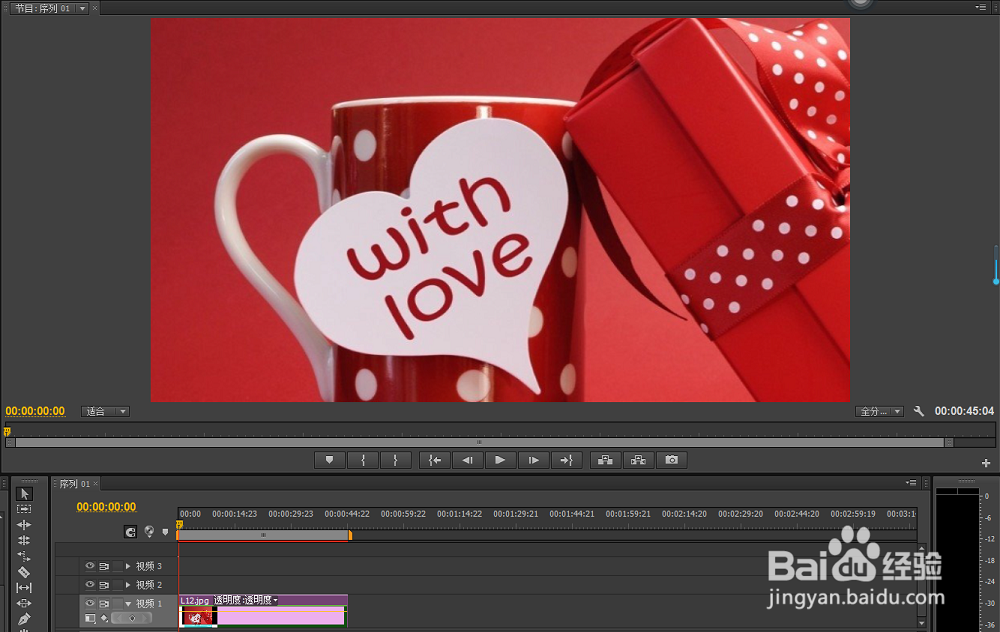Select the Slide tool
The width and height of the screenshot is (1000, 632).
24,603
